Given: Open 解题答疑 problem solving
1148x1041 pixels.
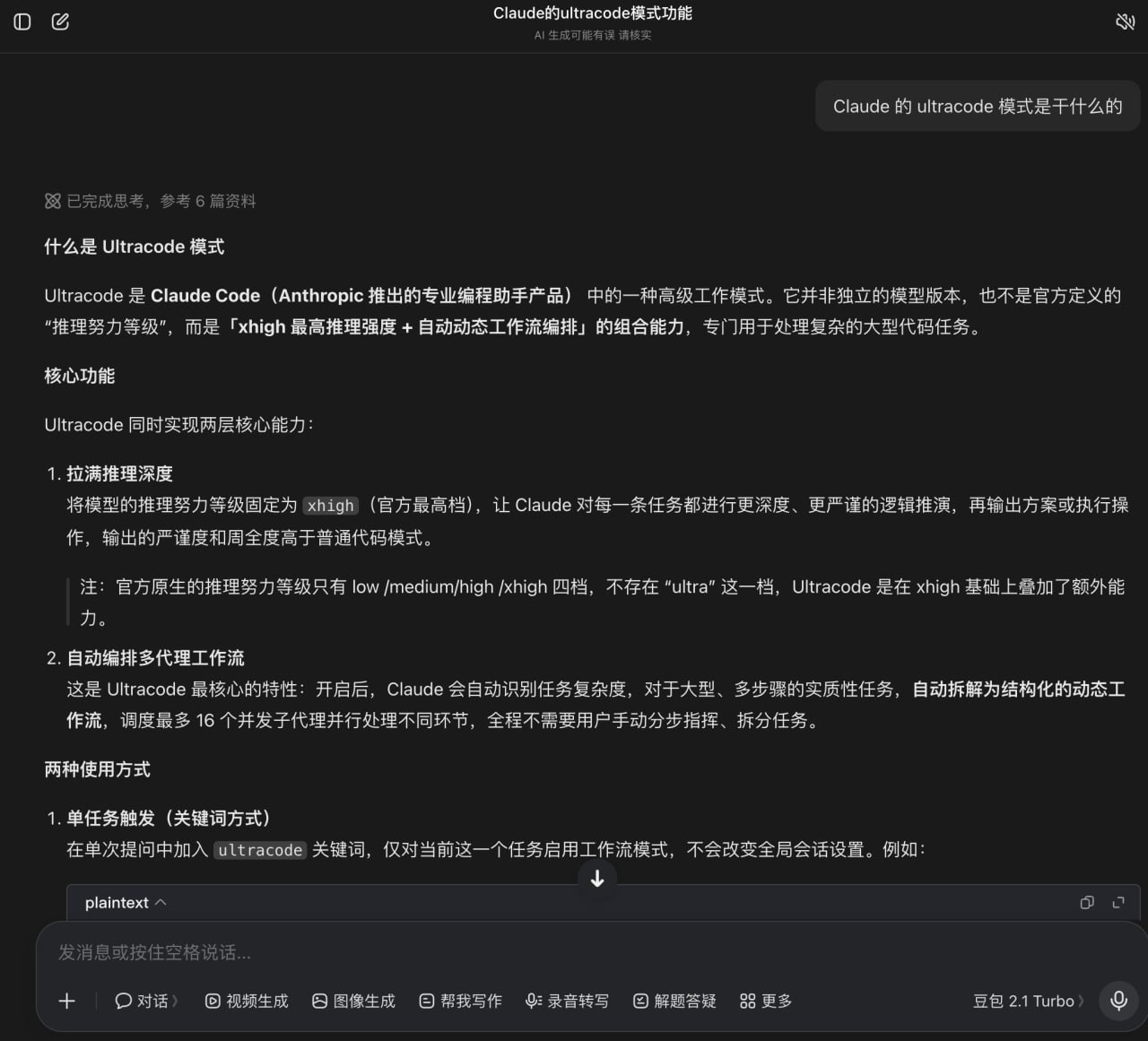Looking at the screenshot, I should 674,1001.
